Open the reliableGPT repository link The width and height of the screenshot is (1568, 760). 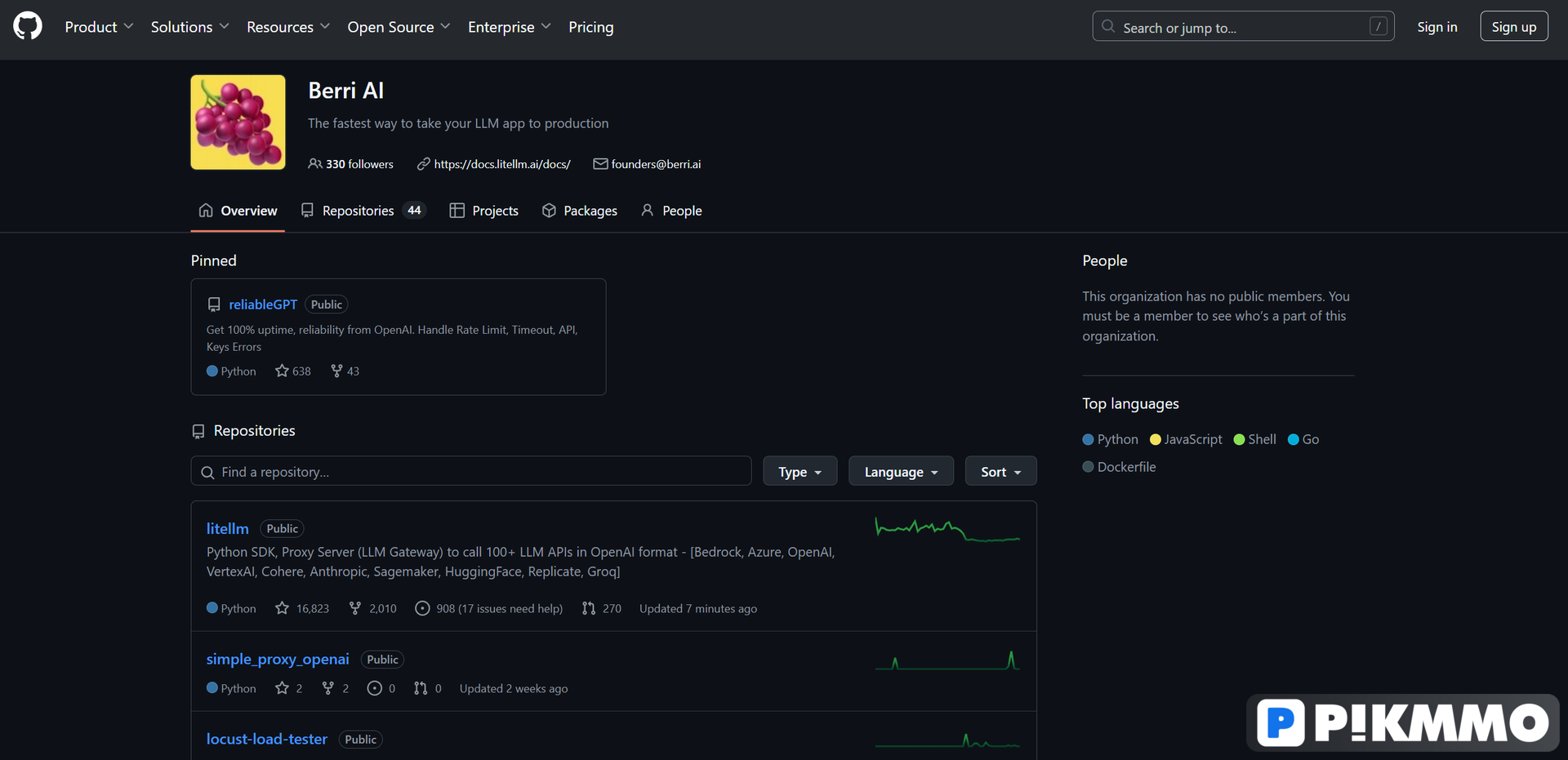263,304
